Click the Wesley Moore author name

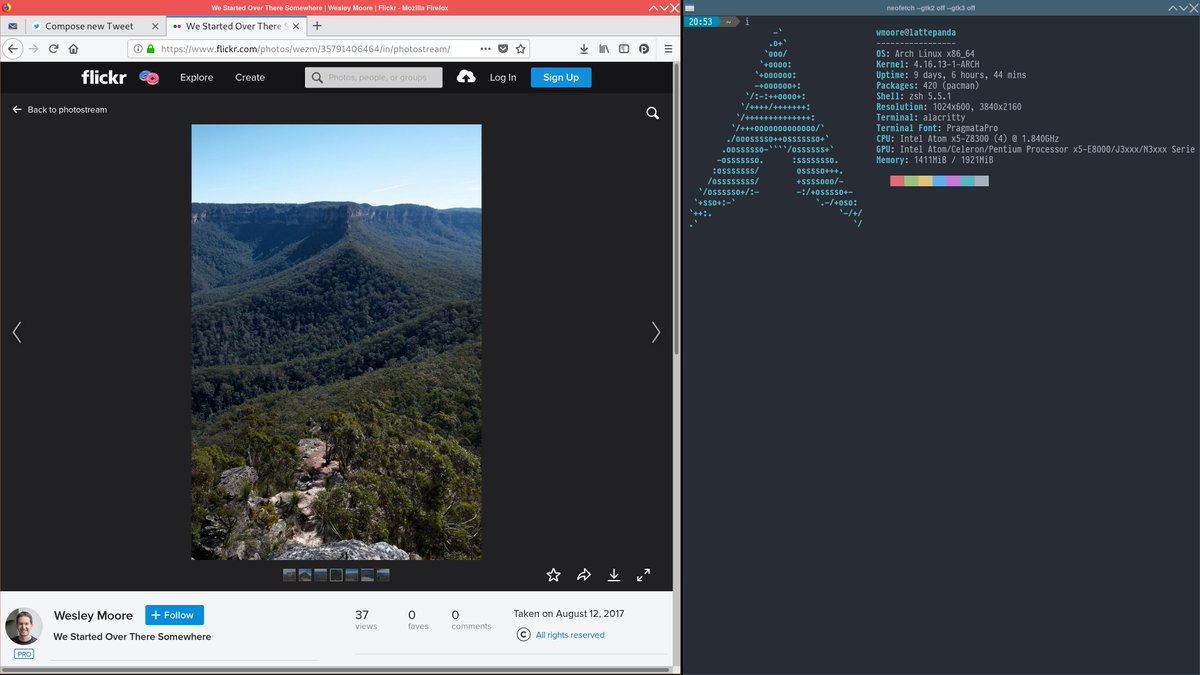93,615
